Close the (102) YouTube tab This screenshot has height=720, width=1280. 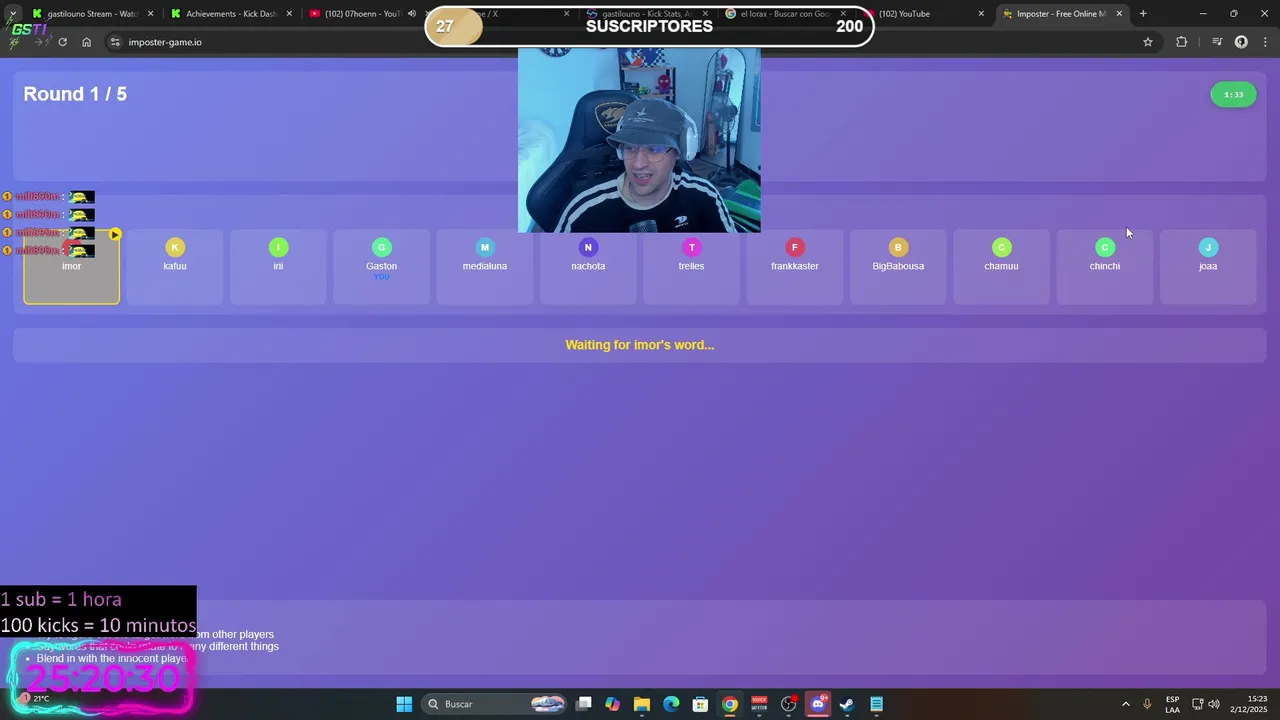pyautogui.click(x=981, y=14)
